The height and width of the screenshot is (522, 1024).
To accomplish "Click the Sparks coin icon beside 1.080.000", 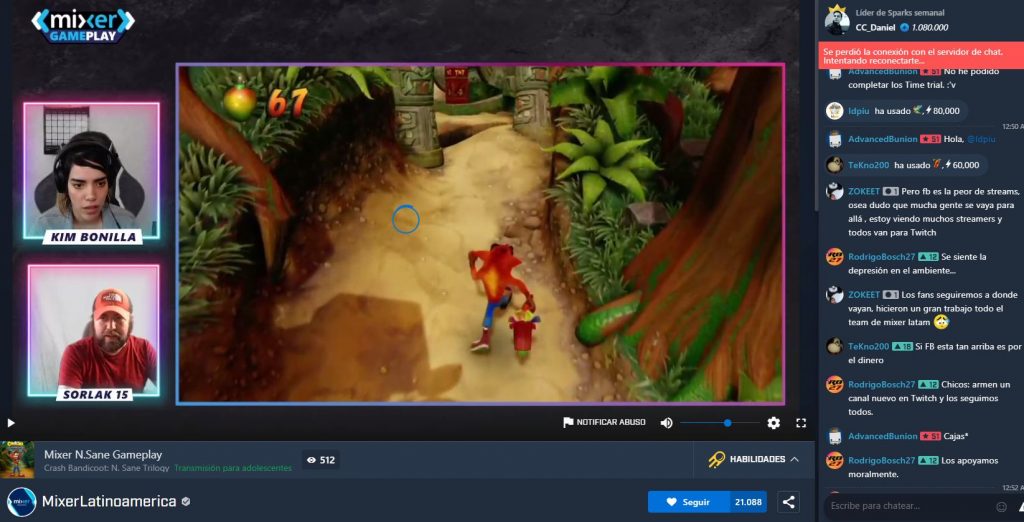I will (x=904, y=27).
